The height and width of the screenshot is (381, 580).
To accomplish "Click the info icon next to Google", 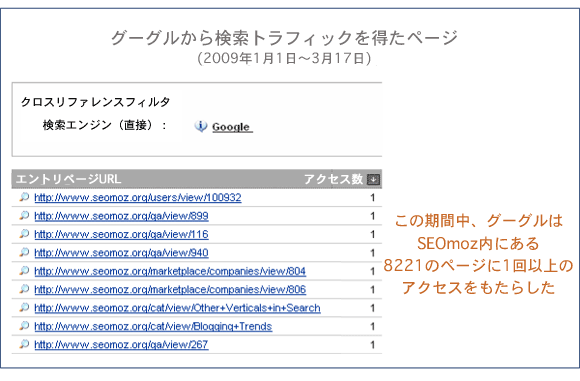I will (x=200, y=127).
